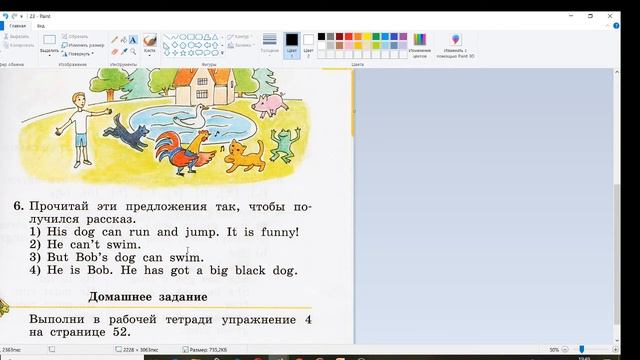Select the Eraser tool

point(115,52)
